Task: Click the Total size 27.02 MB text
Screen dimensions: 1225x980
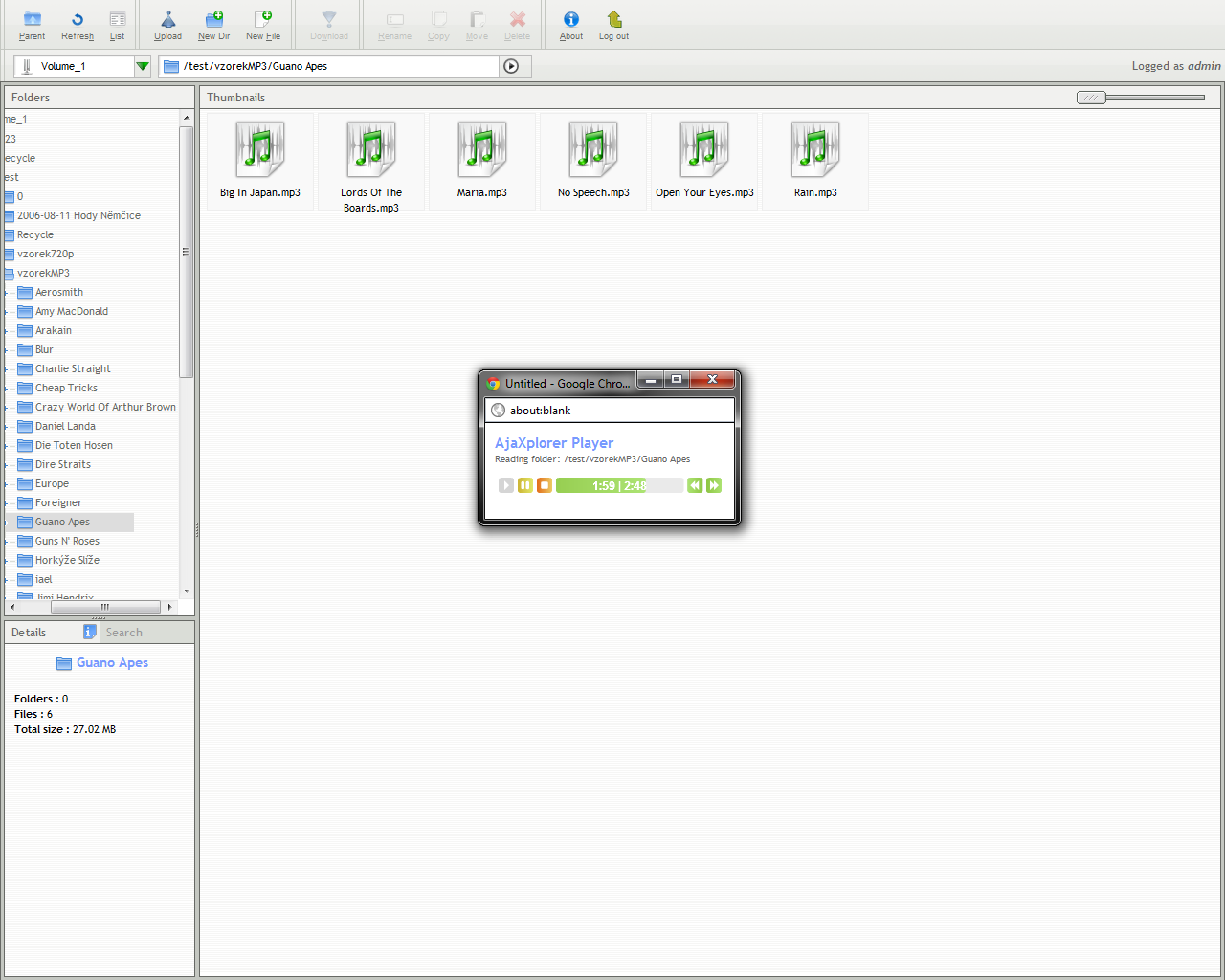Action: point(65,729)
